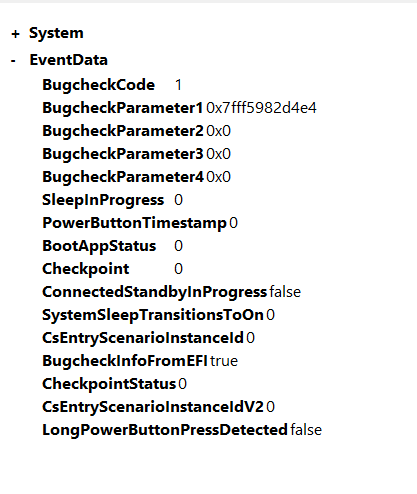Viewport: 417px width, 494px height.
Task: Select the SleepInProgress entry
Action: click(113, 200)
